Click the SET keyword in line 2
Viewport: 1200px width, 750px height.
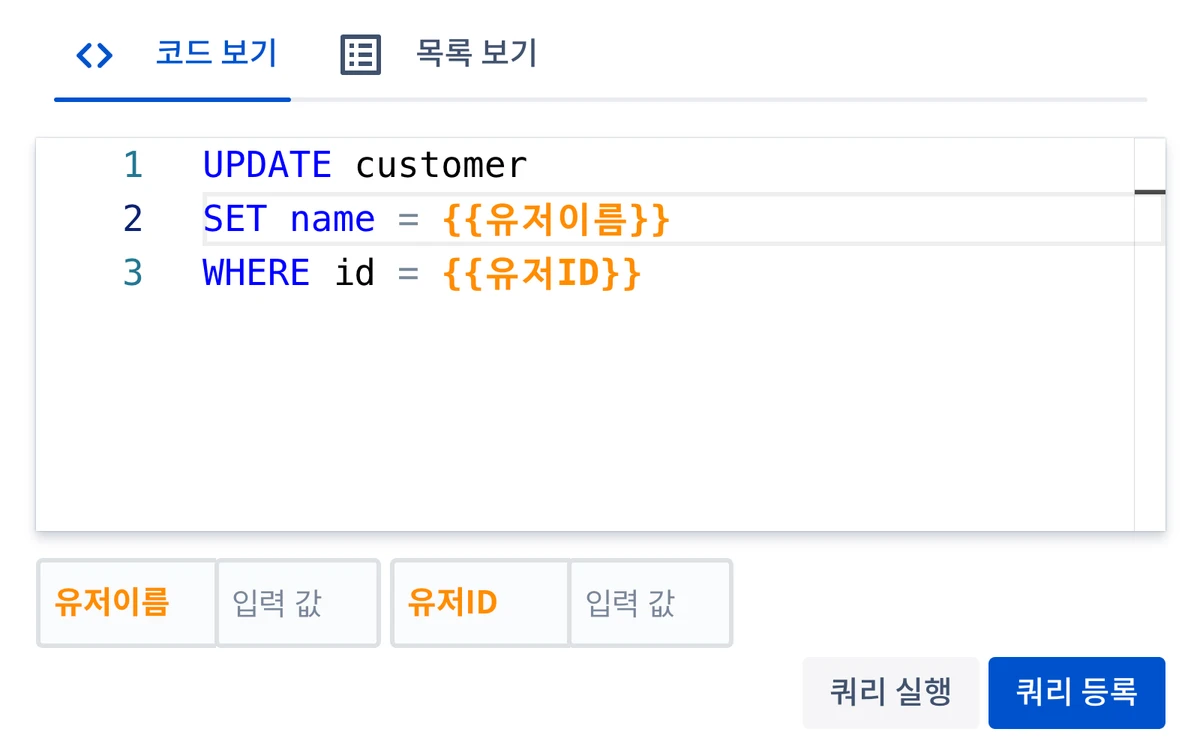click(x=235, y=219)
